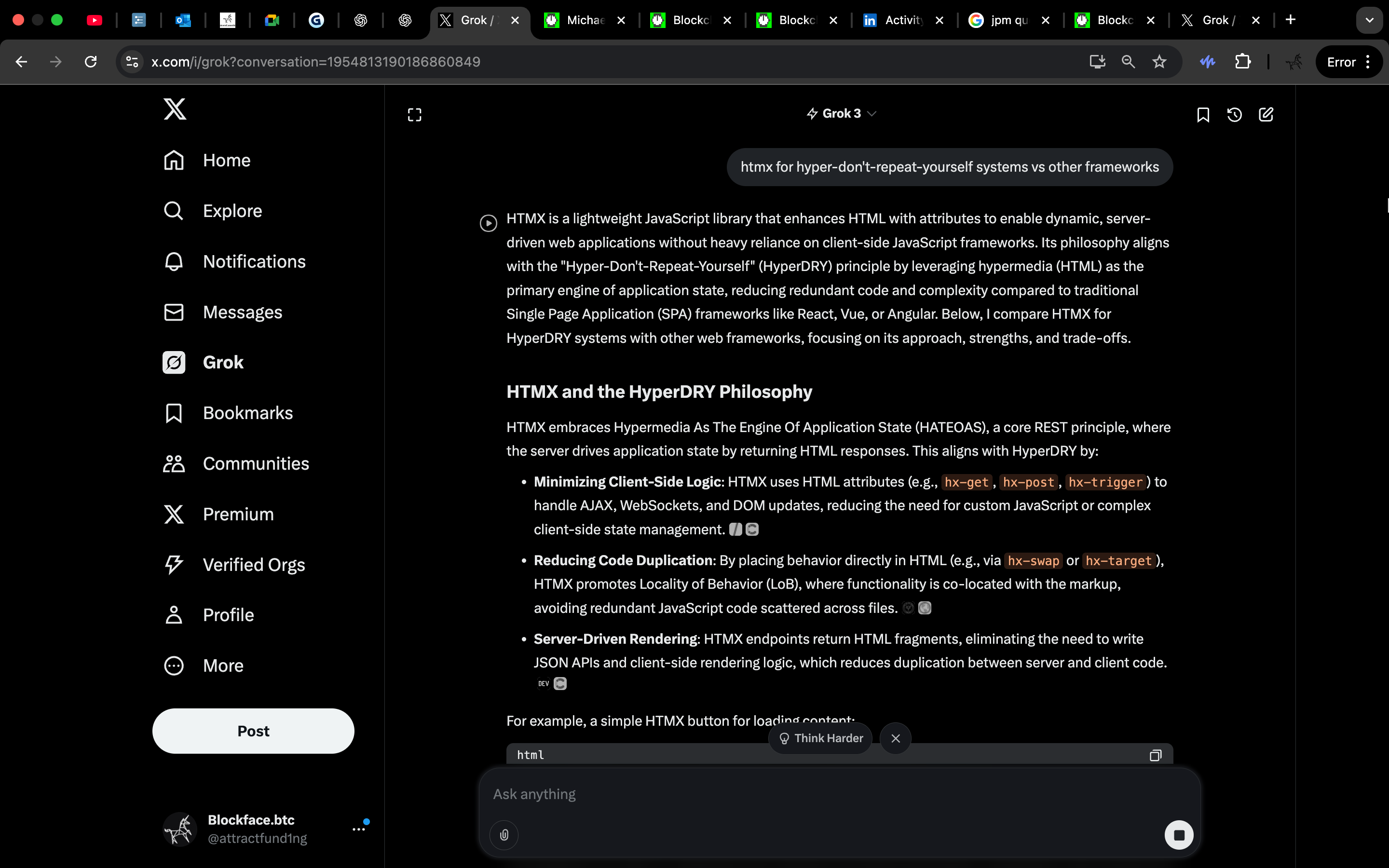1389x868 pixels.
Task: Click the Ask anything input field
Action: click(x=803, y=795)
